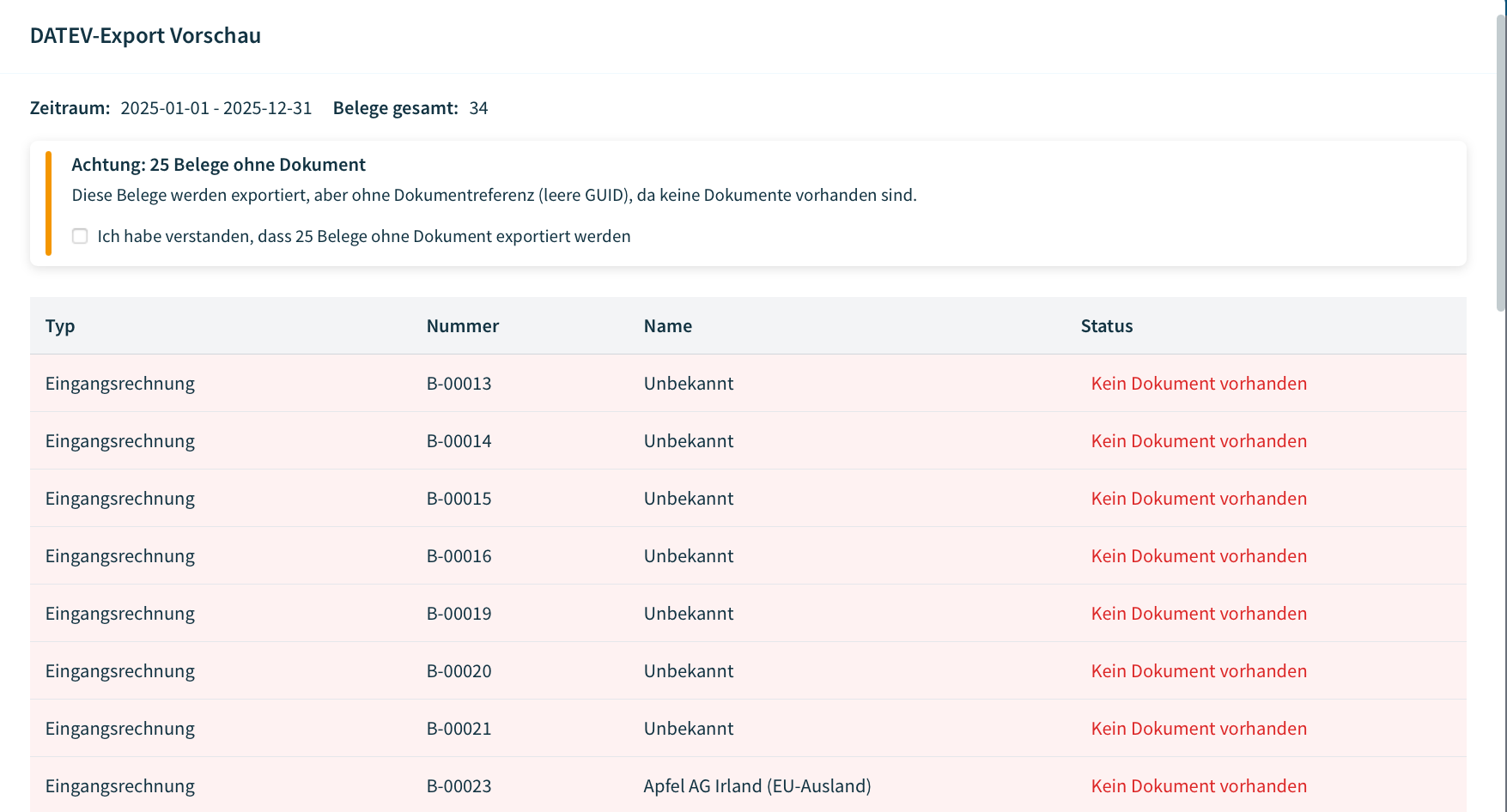Click the status link in row B-00023
The height and width of the screenshot is (812, 1507).
(x=1199, y=785)
